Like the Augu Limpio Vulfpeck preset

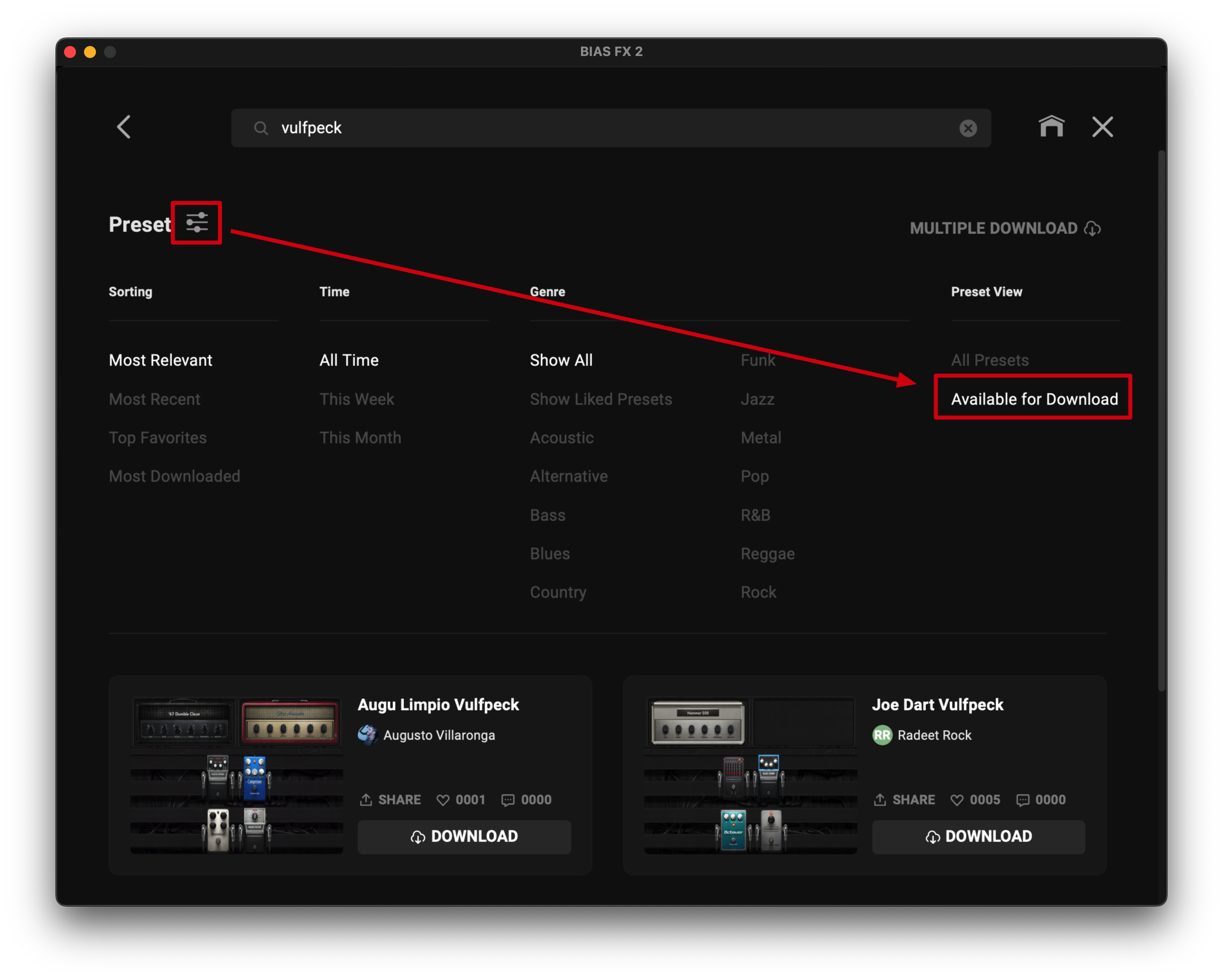coord(443,799)
